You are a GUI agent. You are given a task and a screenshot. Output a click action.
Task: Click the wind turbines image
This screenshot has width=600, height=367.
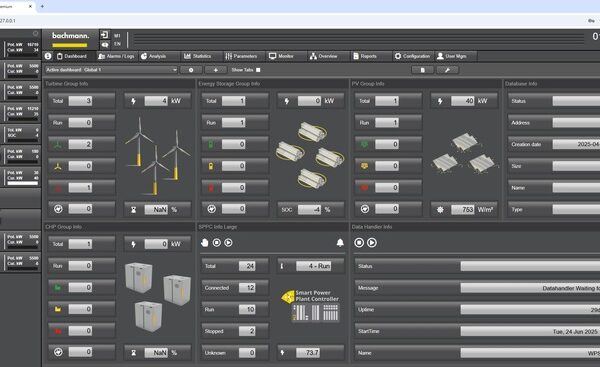coord(157,155)
